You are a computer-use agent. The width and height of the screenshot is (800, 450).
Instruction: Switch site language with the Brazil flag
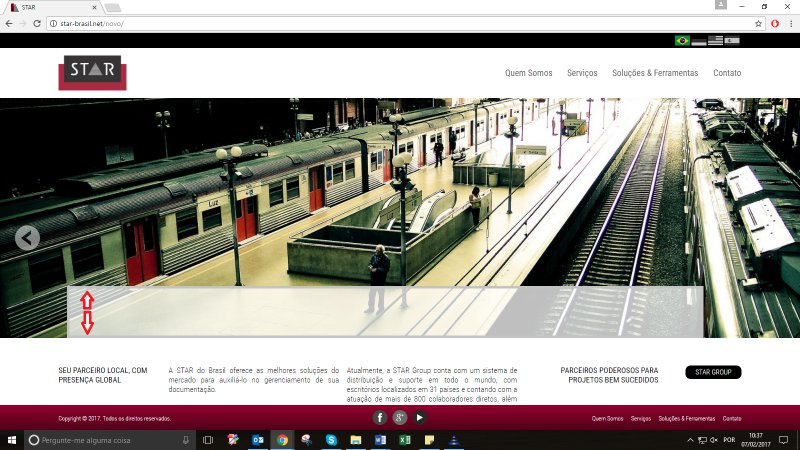[x=683, y=41]
